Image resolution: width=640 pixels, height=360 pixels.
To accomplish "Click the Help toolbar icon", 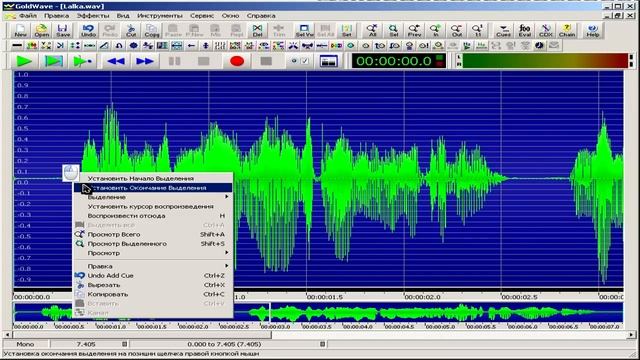I will tap(592, 31).
